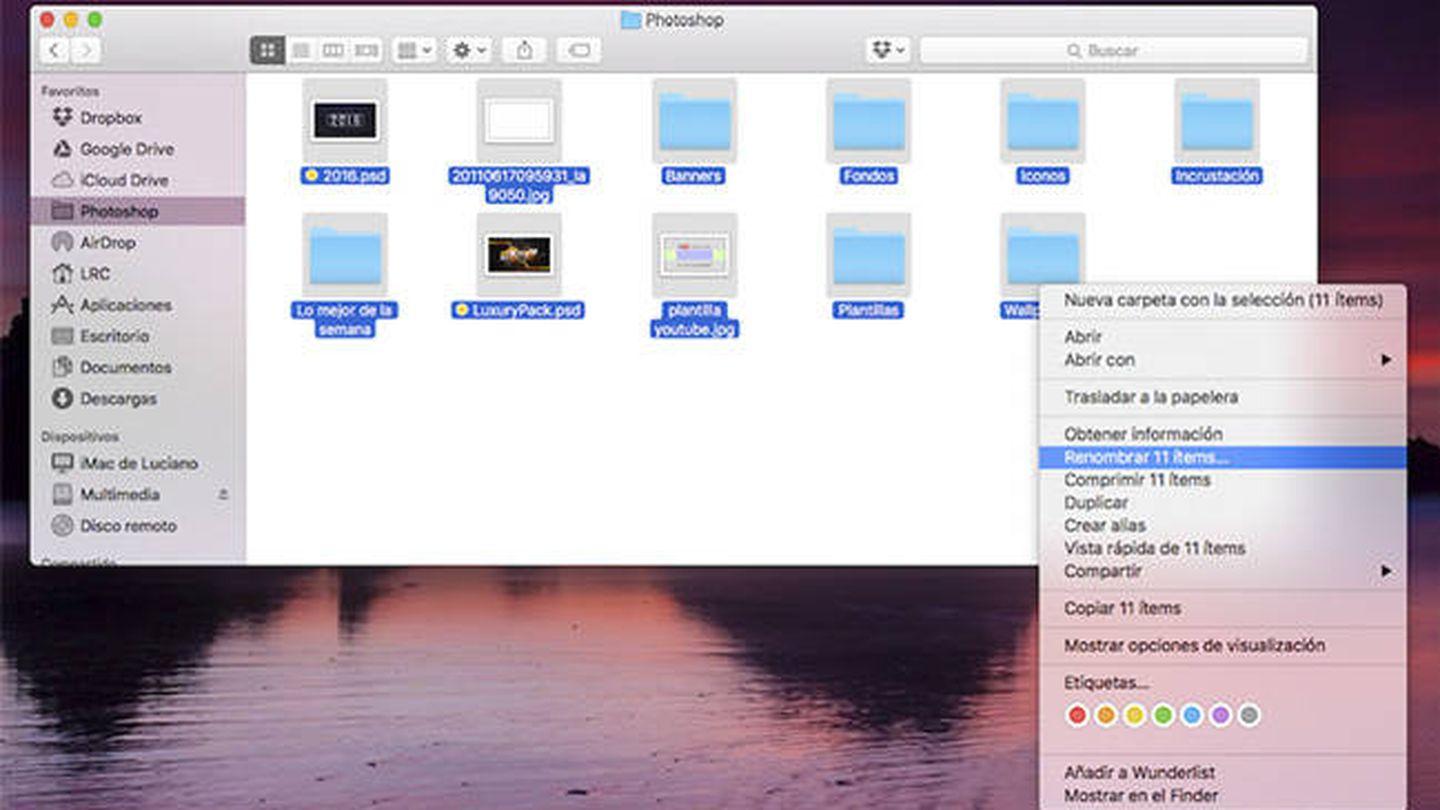Eject the Multimedia volume
1440x810 pixels.
coord(223,494)
